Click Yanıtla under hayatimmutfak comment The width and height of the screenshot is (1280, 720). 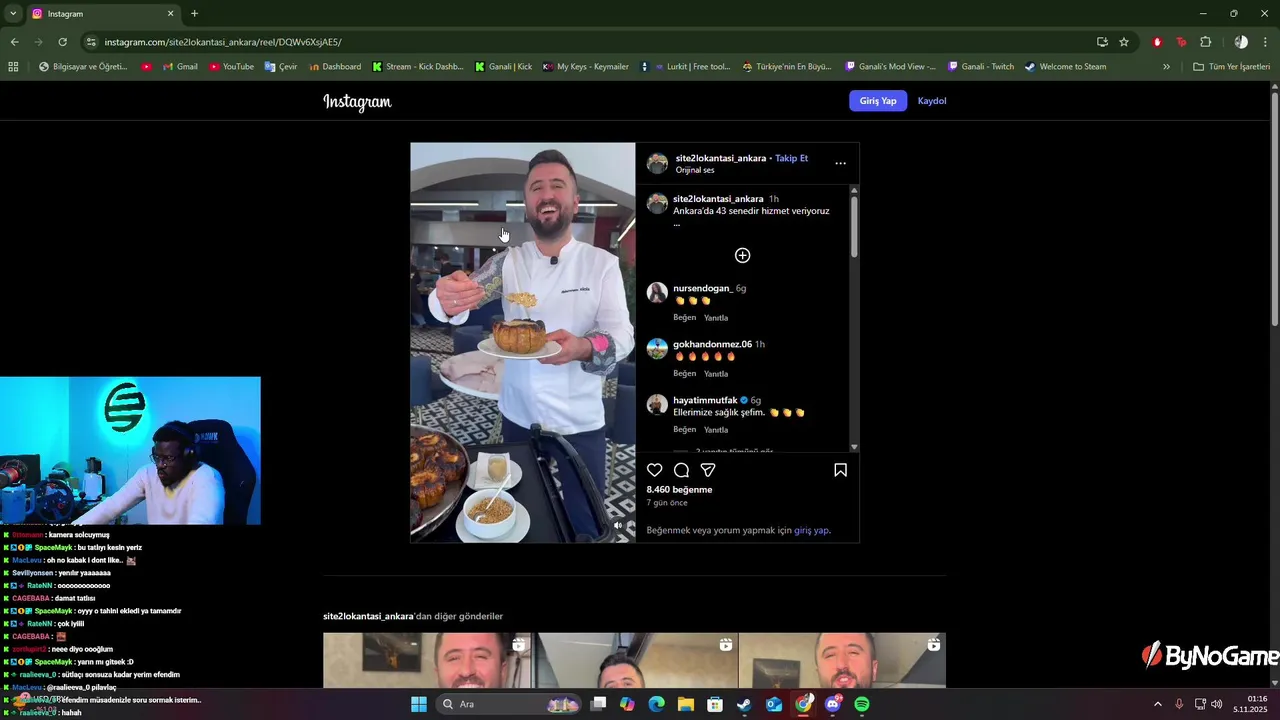point(716,429)
